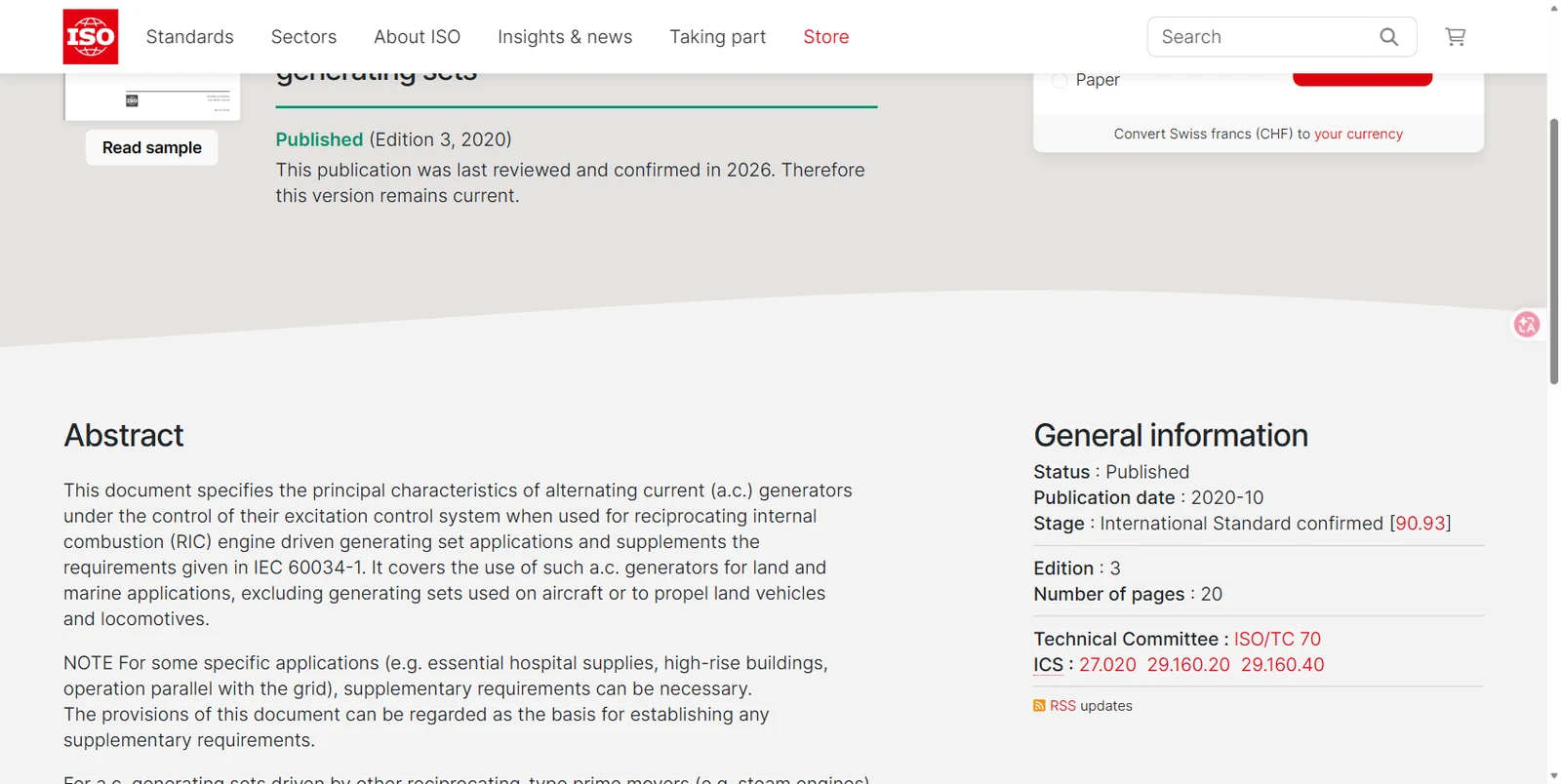Viewport: 1561px width, 784px height.
Task: Click the 'Publication date : 2020-10' text
Action: click(1148, 498)
